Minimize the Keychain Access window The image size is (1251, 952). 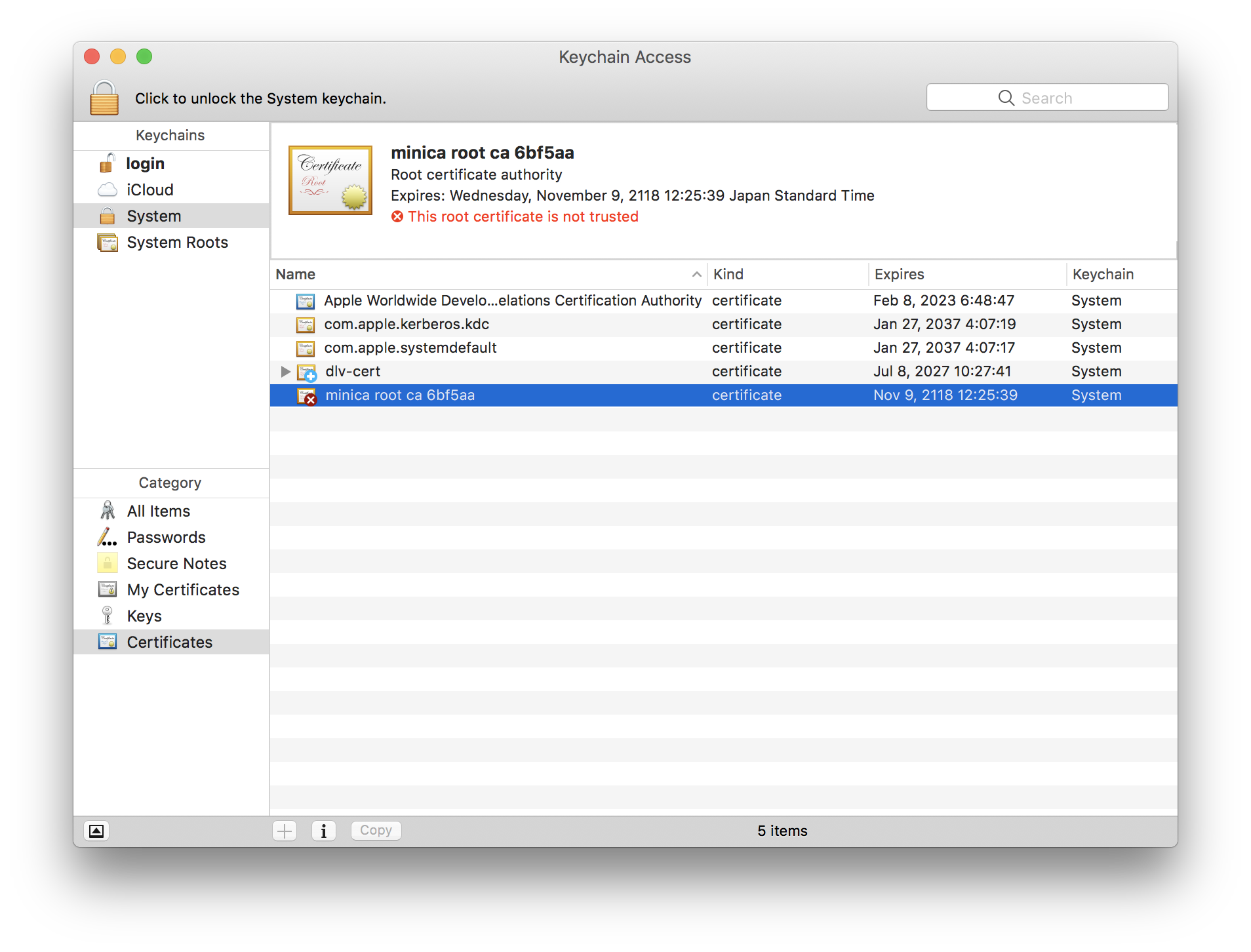coord(118,57)
